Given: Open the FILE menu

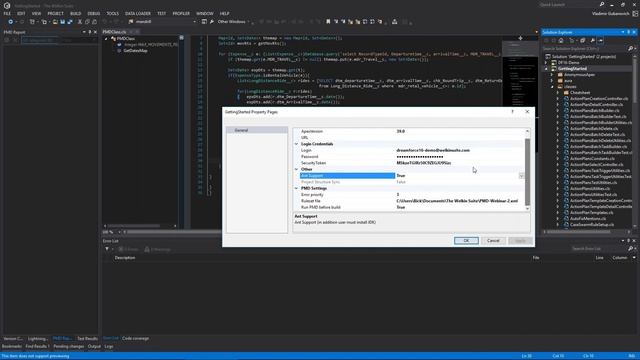Looking at the screenshot, I should pyautogui.click(x=7, y=13).
